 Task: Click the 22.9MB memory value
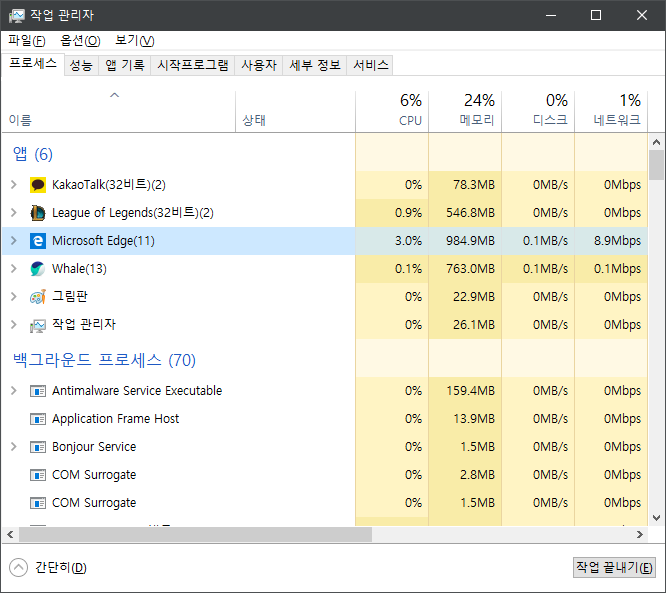(474, 297)
